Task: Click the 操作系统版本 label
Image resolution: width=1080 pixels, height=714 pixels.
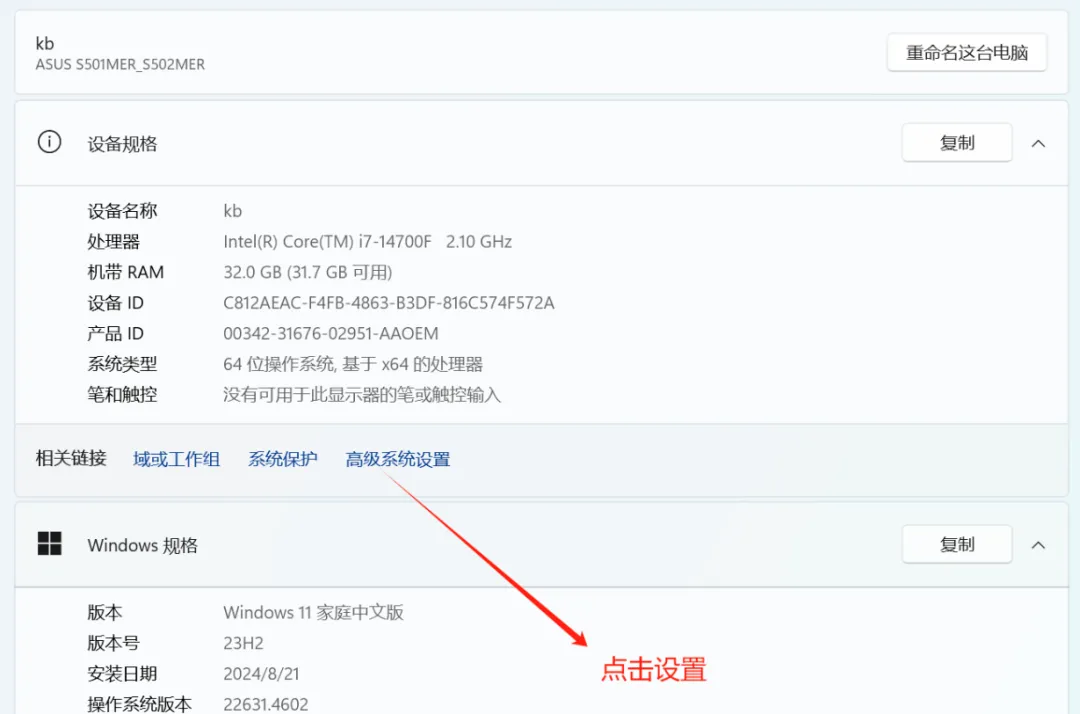Action: (x=139, y=704)
